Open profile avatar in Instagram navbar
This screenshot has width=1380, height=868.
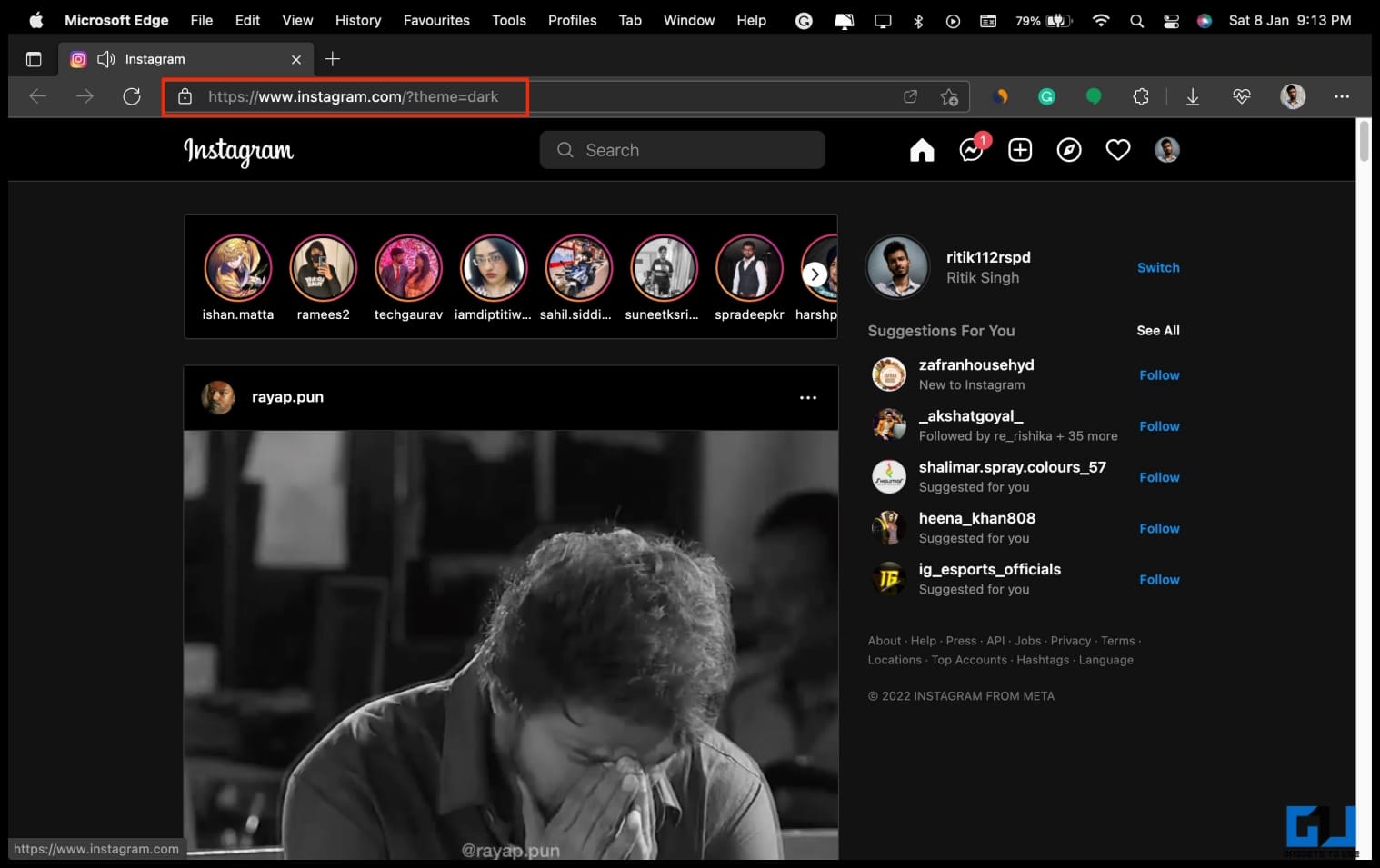click(1167, 150)
